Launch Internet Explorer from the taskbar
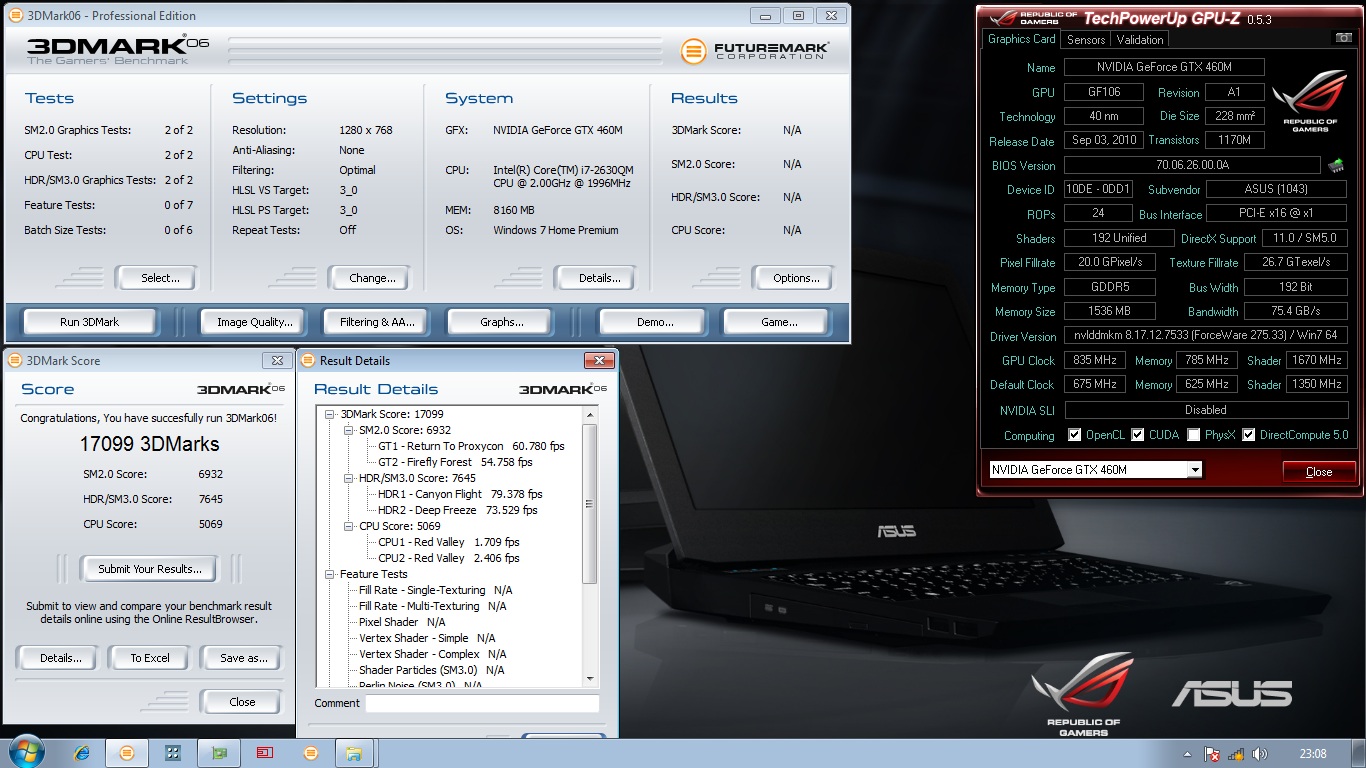Image resolution: width=1366 pixels, height=768 pixels. [x=81, y=753]
